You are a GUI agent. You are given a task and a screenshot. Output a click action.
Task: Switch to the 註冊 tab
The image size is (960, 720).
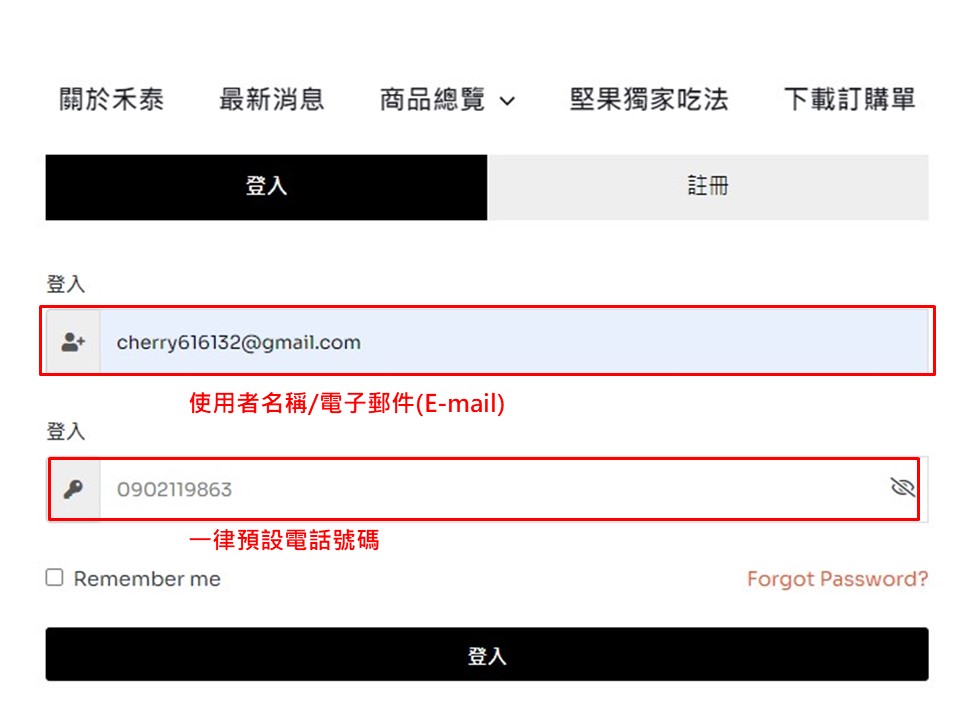(x=708, y=187)
